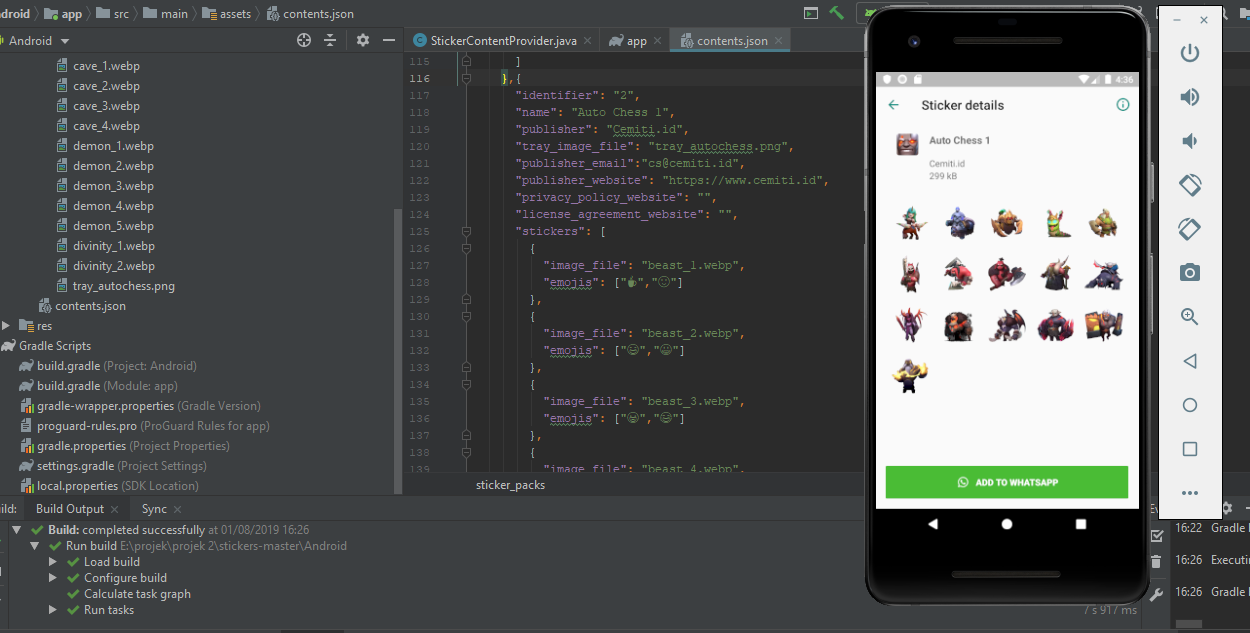The width and height of the screenshot is (1250, 633).
Task: Select cave_1.webp in the tree
Action: click(97, 66)
